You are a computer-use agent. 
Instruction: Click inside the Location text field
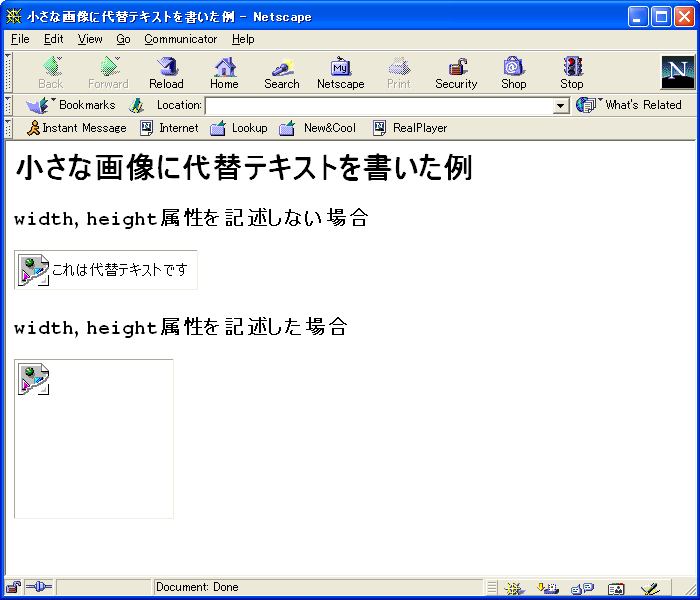[378, 106]
